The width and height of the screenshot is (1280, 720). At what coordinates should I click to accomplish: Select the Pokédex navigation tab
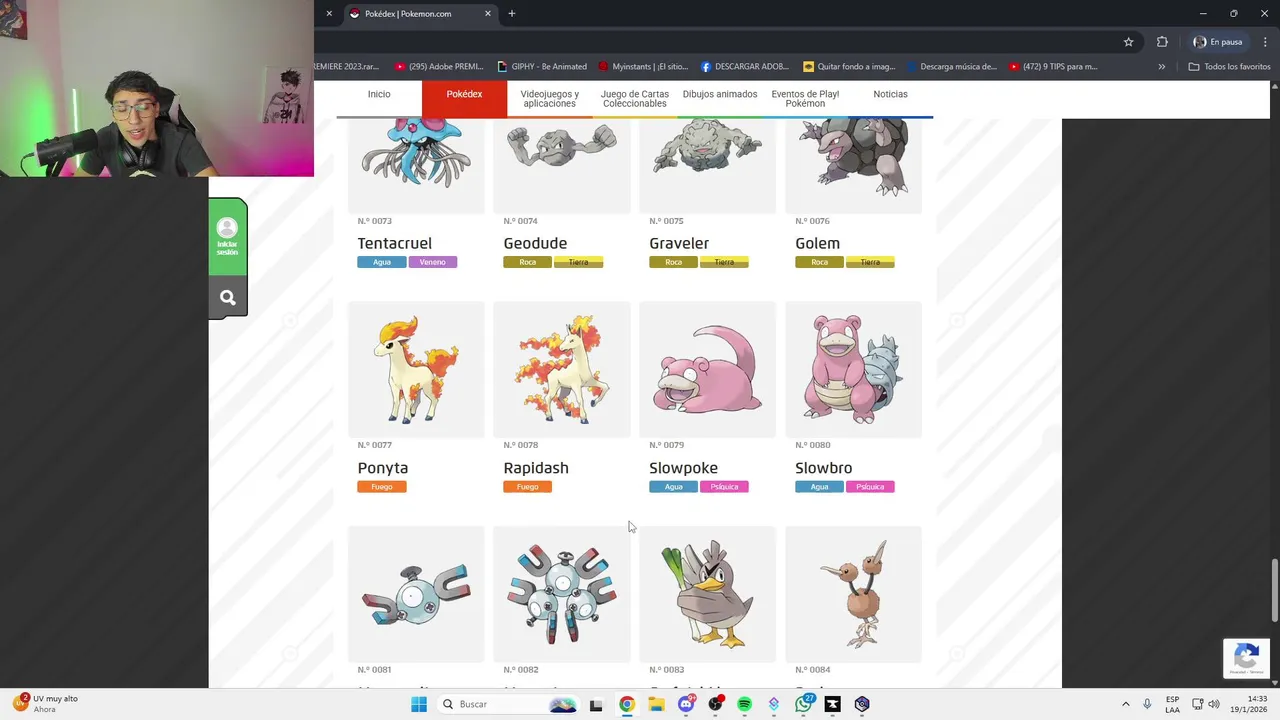tap(464, 94)
